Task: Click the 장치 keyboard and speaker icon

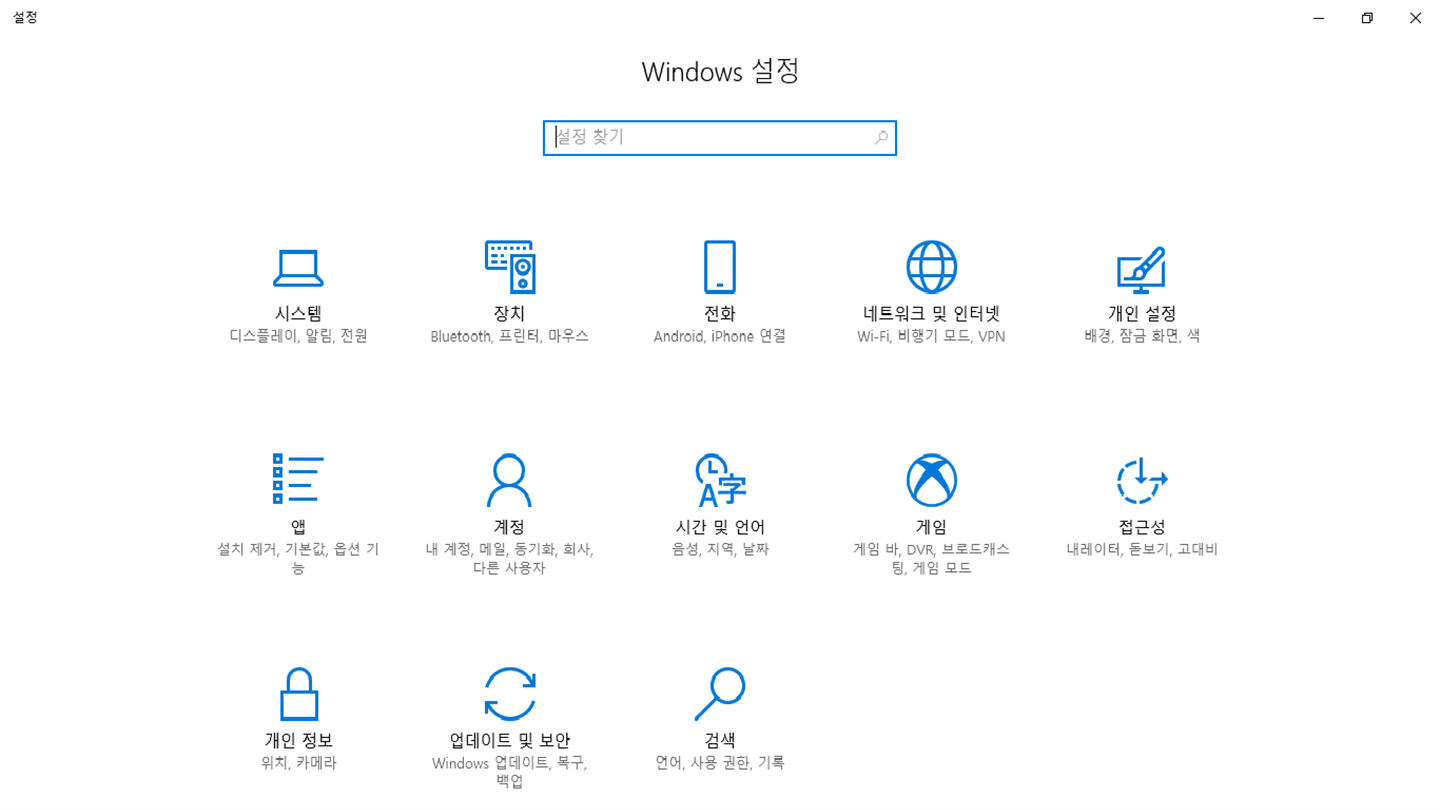Action: point(510,267)
